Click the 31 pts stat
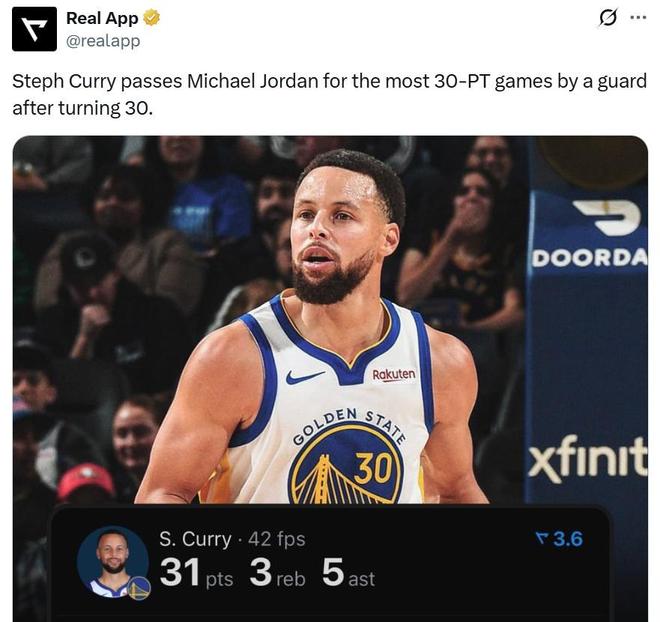 (196, 574)
